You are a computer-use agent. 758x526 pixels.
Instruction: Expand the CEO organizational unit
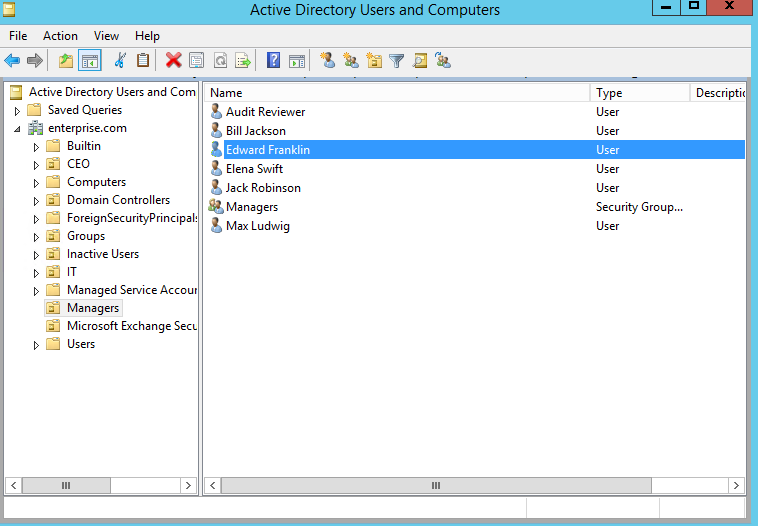point(36,165)
